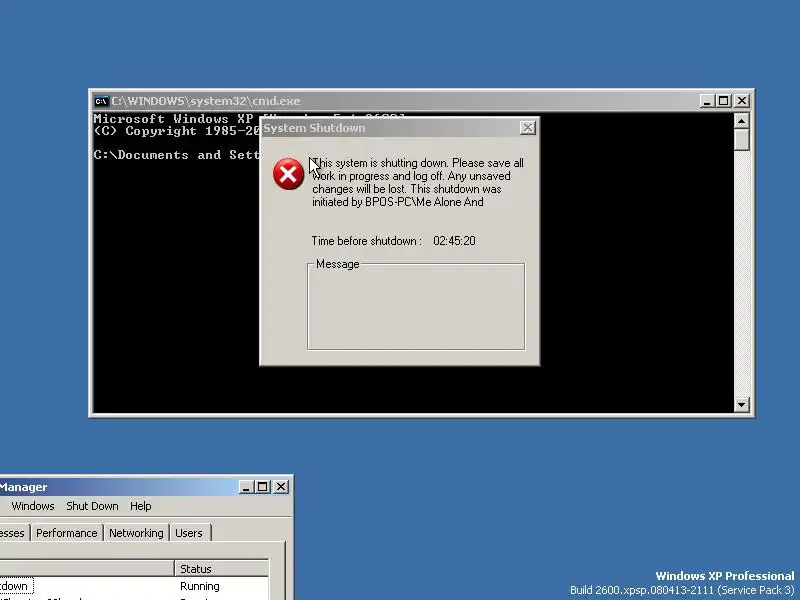800x600 pixels.
Task: Click the 'Time before shutdown' countdown value 02:45:20
Action: pyautogui.click(x=454, y=241)
